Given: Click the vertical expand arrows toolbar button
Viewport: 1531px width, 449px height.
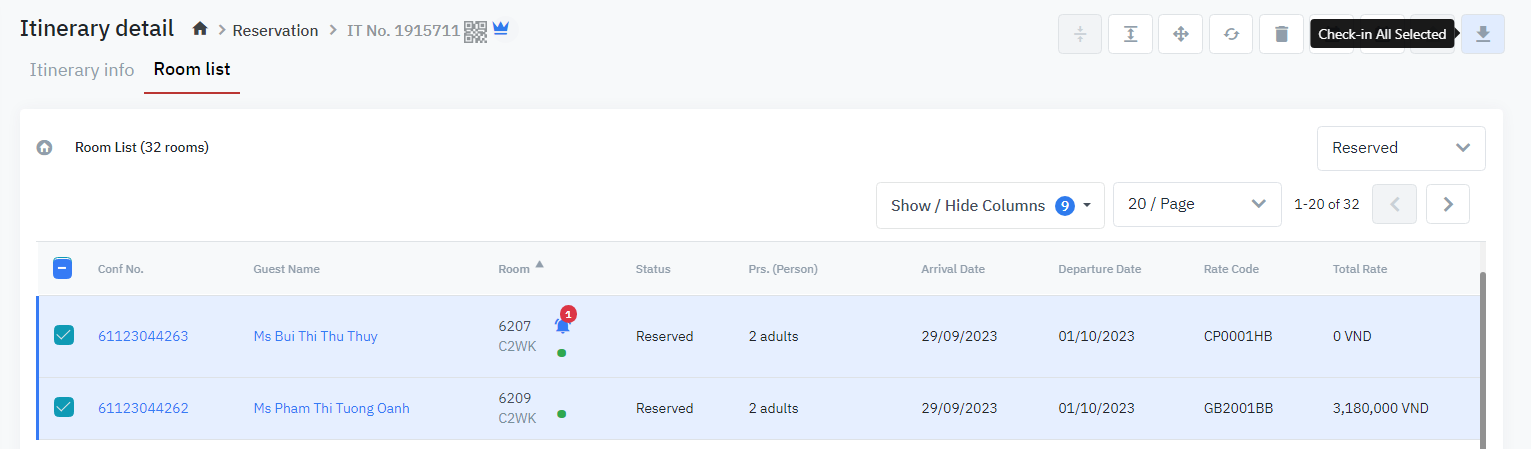Looking at the screenshot, I should [1130, 34].
